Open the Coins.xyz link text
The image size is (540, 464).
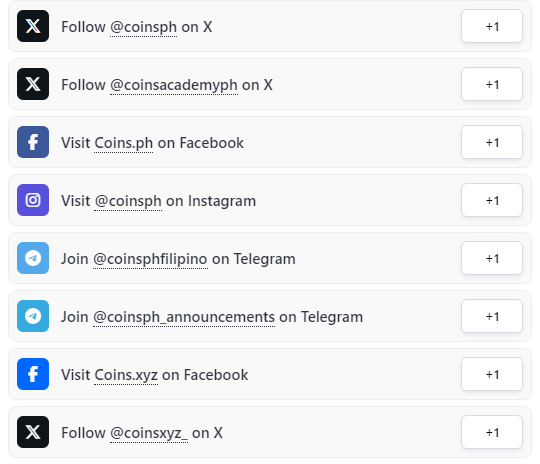coord(126,375)
